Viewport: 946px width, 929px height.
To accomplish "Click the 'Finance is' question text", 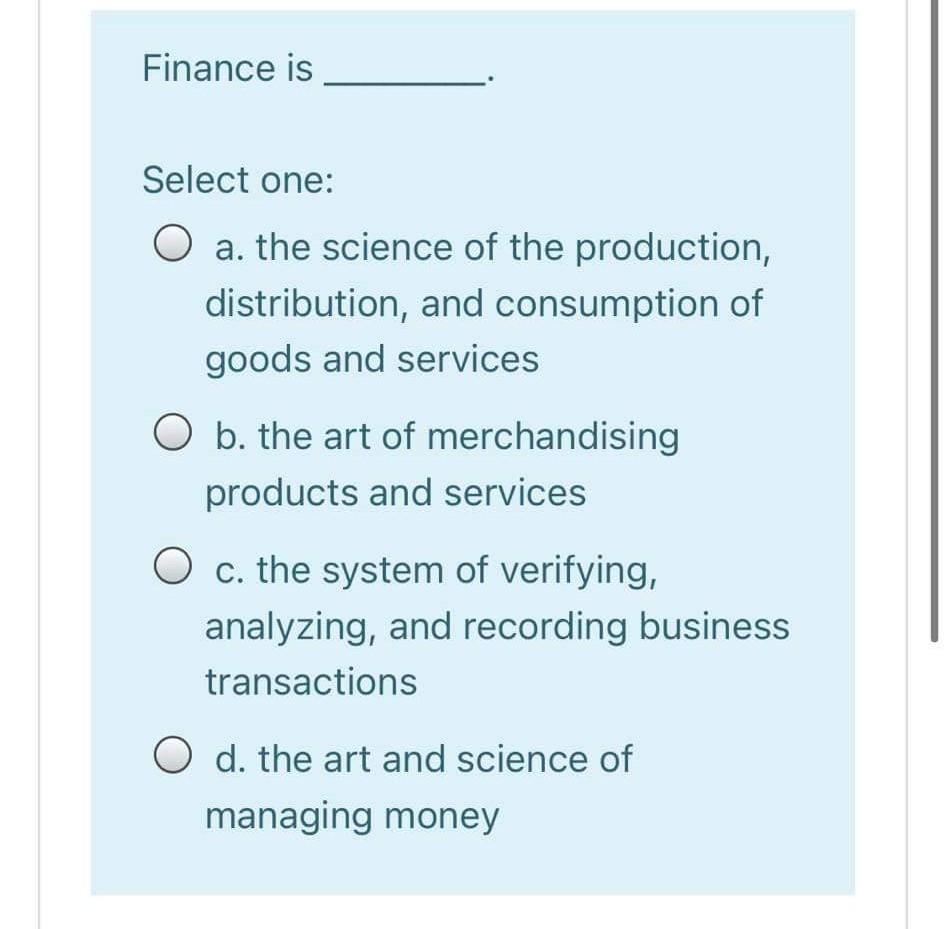I will [x=227, y=68].
